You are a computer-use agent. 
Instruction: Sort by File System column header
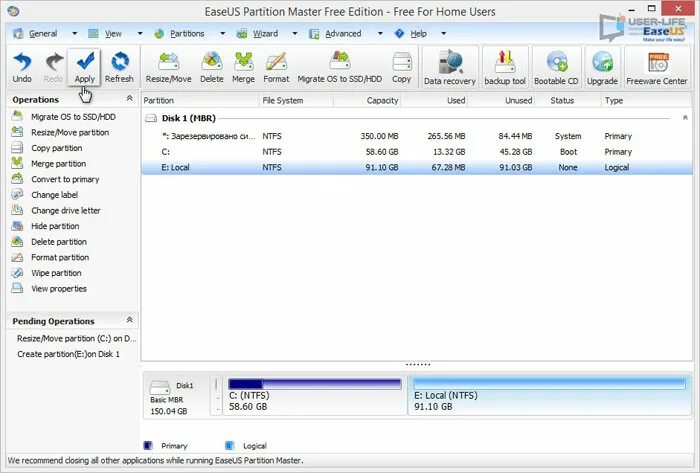[x=296, y=100]
